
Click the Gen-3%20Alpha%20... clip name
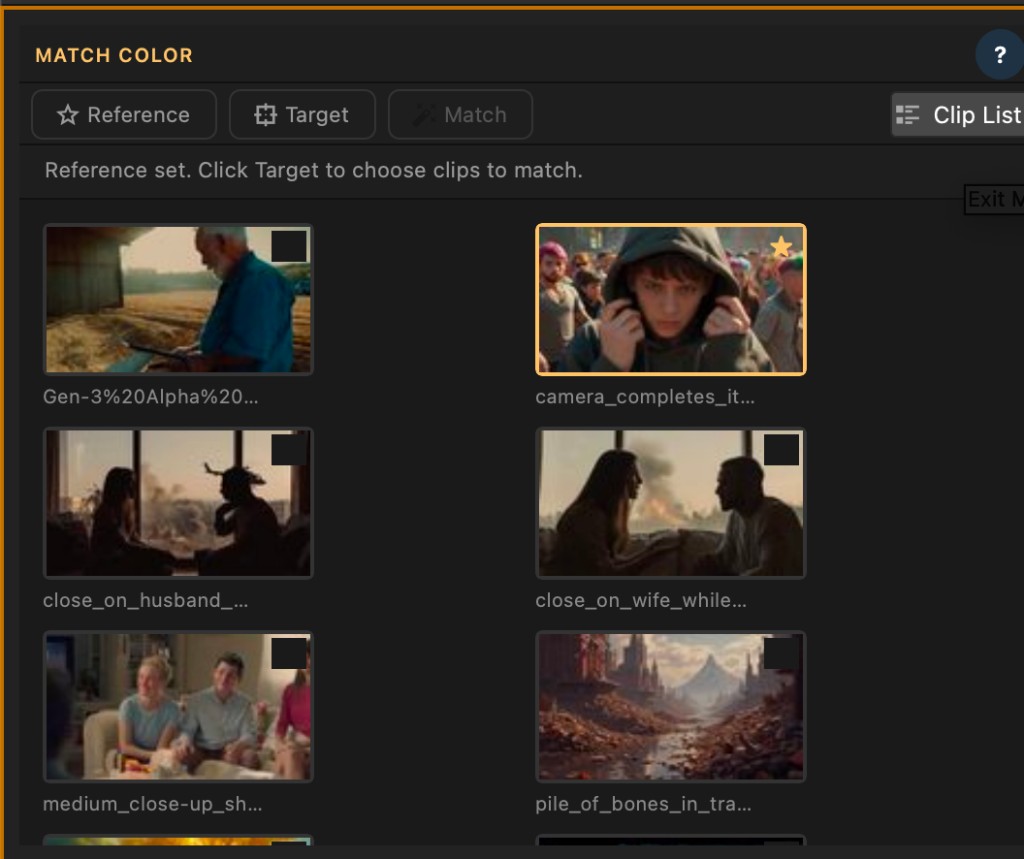[x=151, y=397]
